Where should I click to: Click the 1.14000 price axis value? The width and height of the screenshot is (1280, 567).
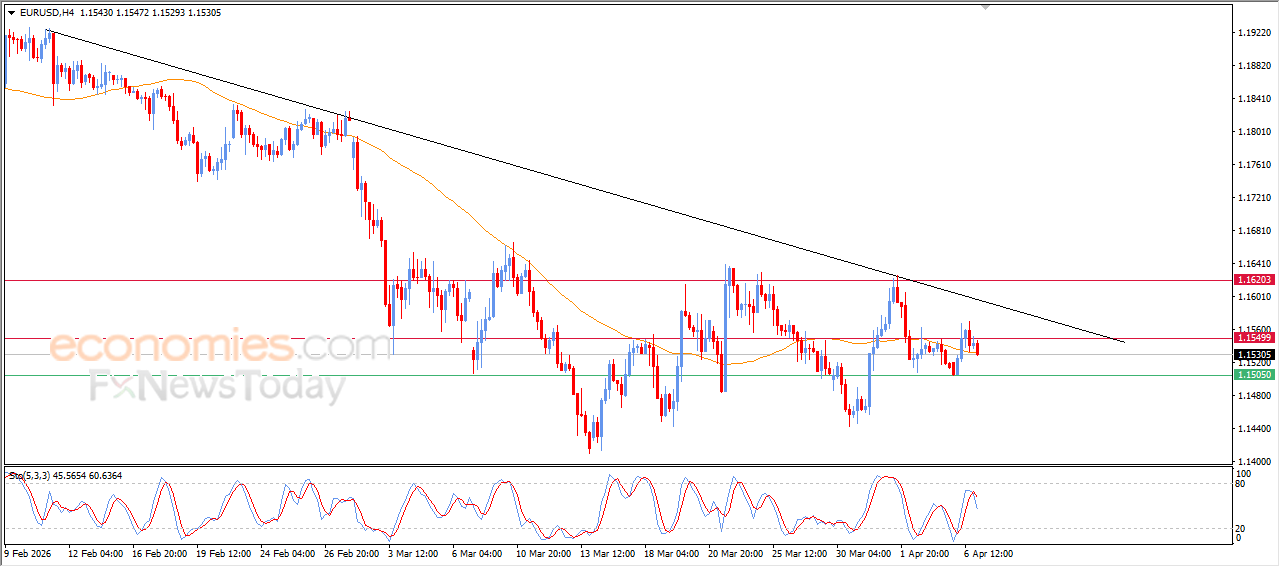click(x=1253, y=461)
